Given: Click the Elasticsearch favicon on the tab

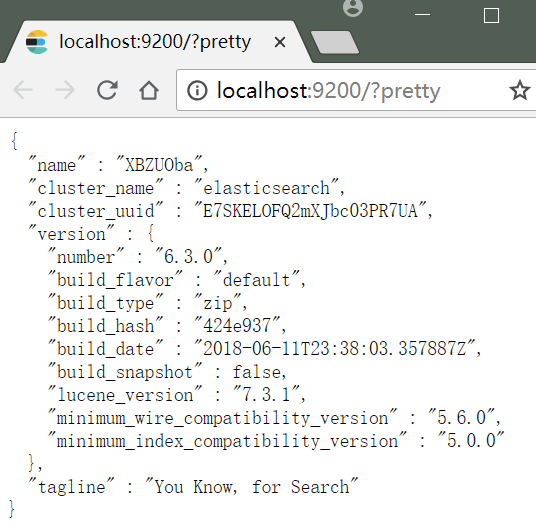Looking at the screenshot, I should (x=37, y=42).
